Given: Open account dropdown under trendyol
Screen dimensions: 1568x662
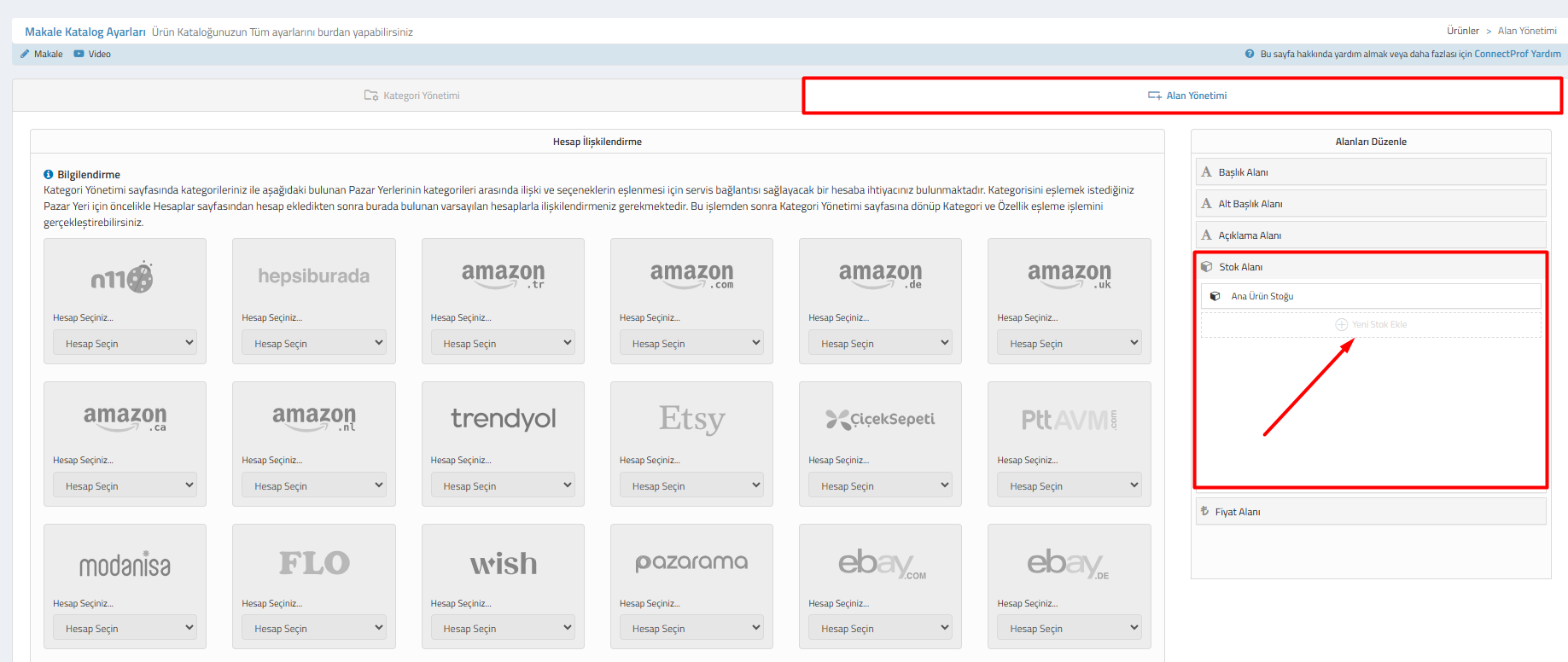Looking at the screenshot, I should (x=503, y=485).
